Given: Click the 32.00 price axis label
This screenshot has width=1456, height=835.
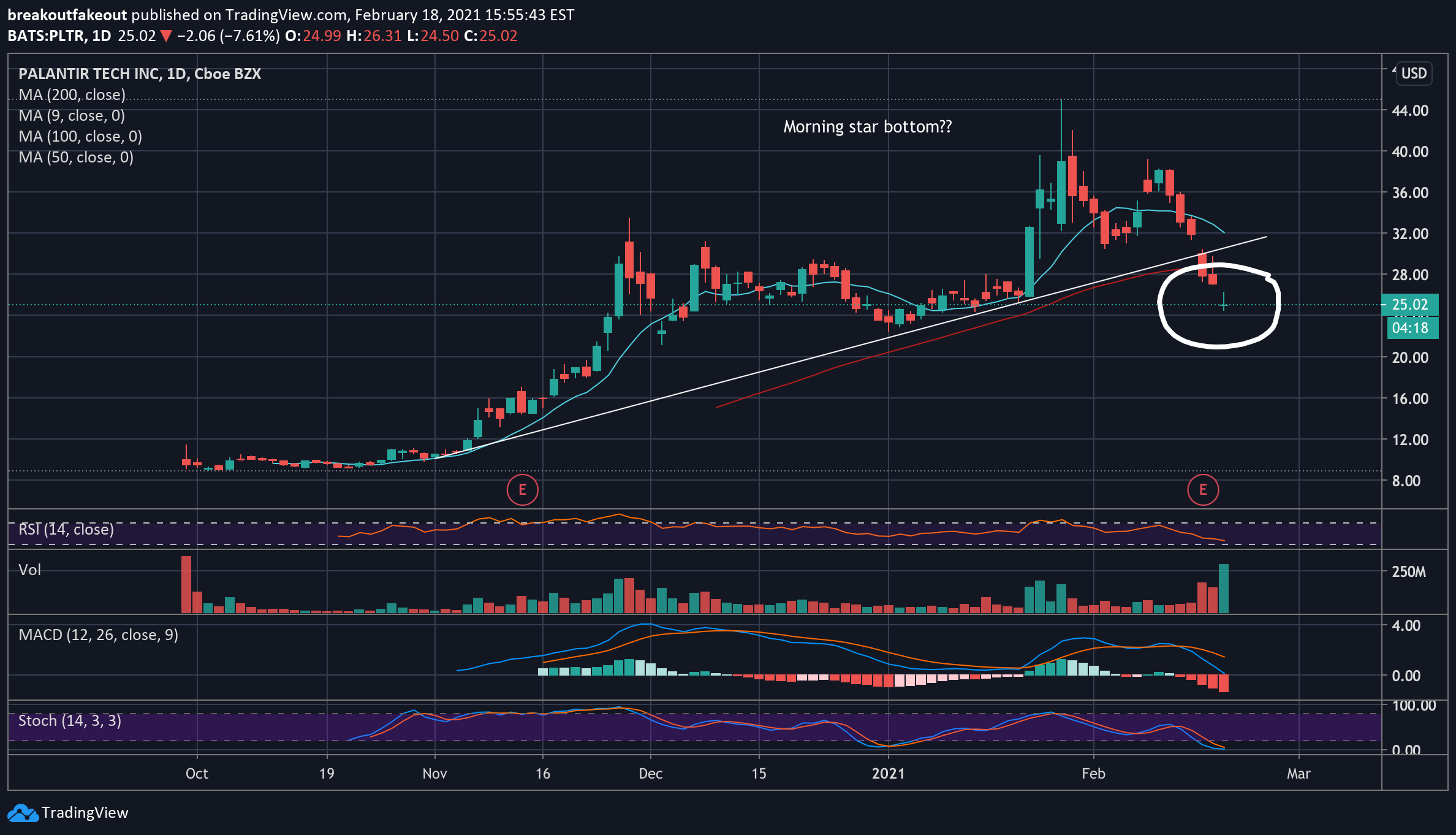Looking at the screenshot, I should [1410, 234].
